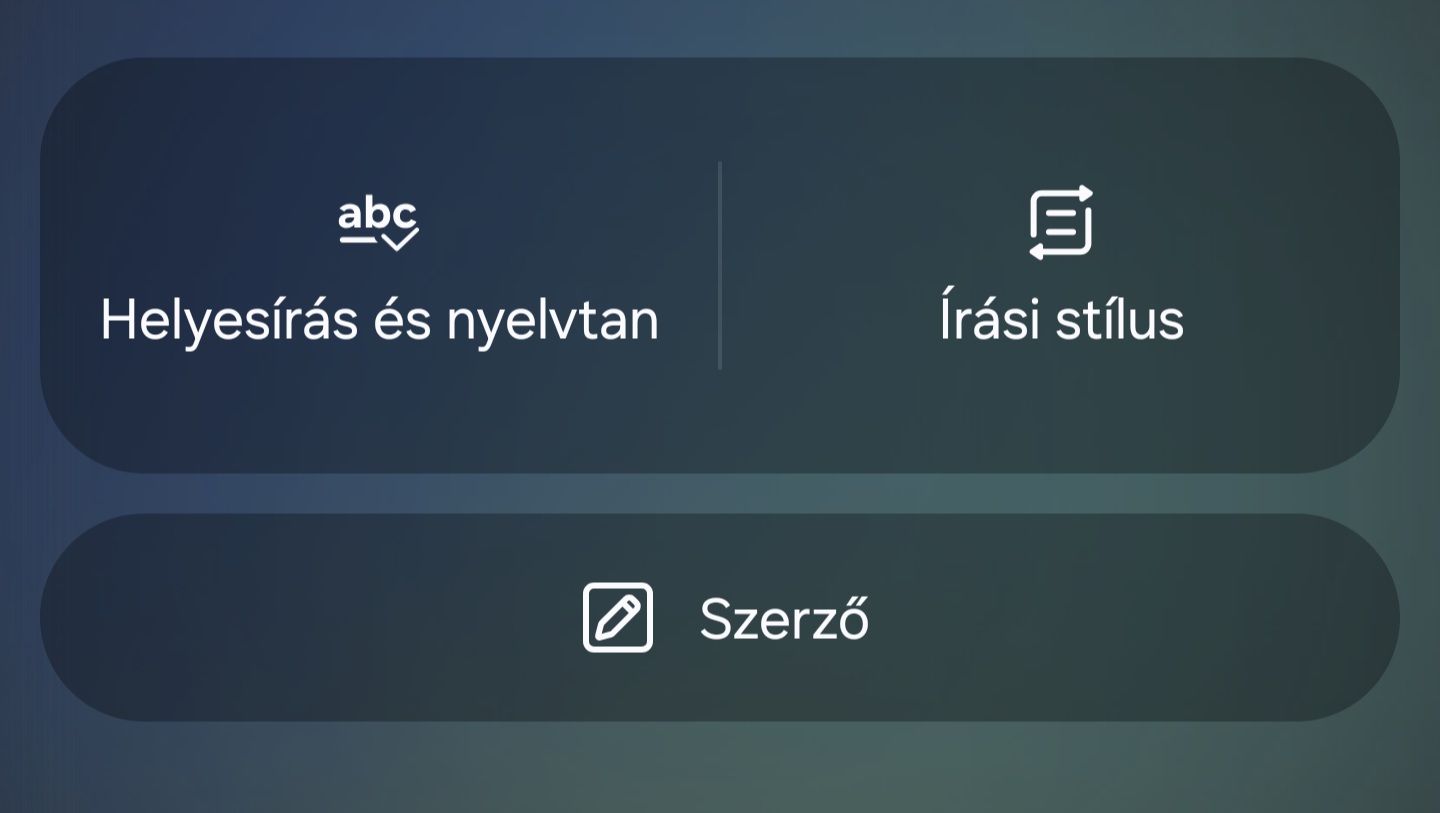Click the Helyesírás és nyelvtan label text
The image size is (1440, 813).
(380, 319)
